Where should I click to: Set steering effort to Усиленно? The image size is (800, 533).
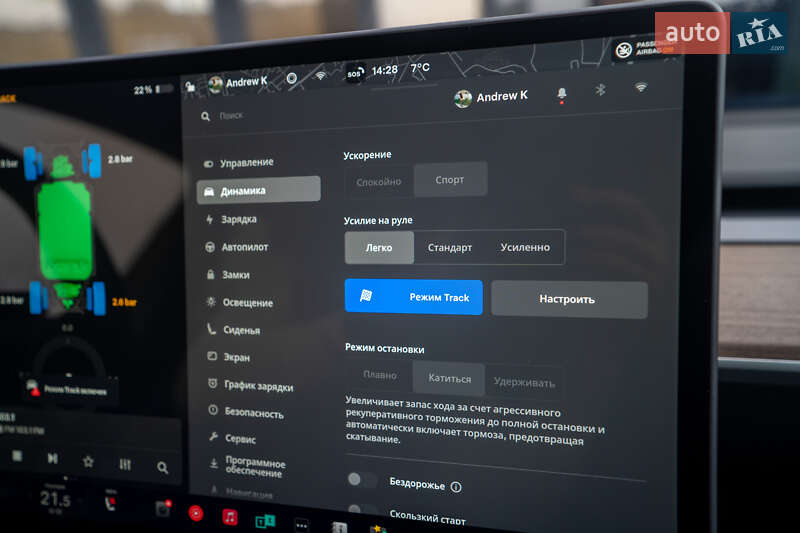tap(525, 247)
